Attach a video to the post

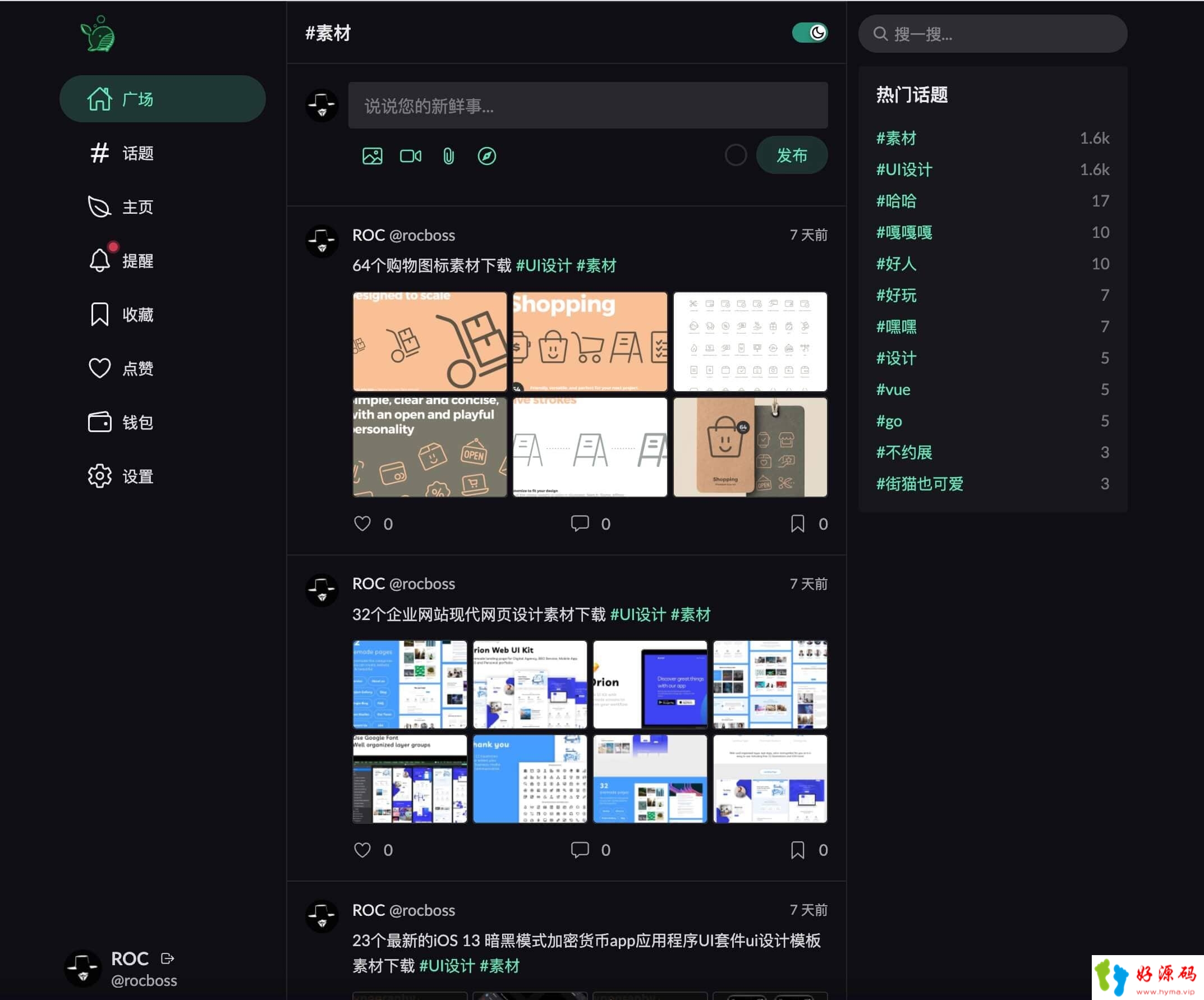[411, 156]
